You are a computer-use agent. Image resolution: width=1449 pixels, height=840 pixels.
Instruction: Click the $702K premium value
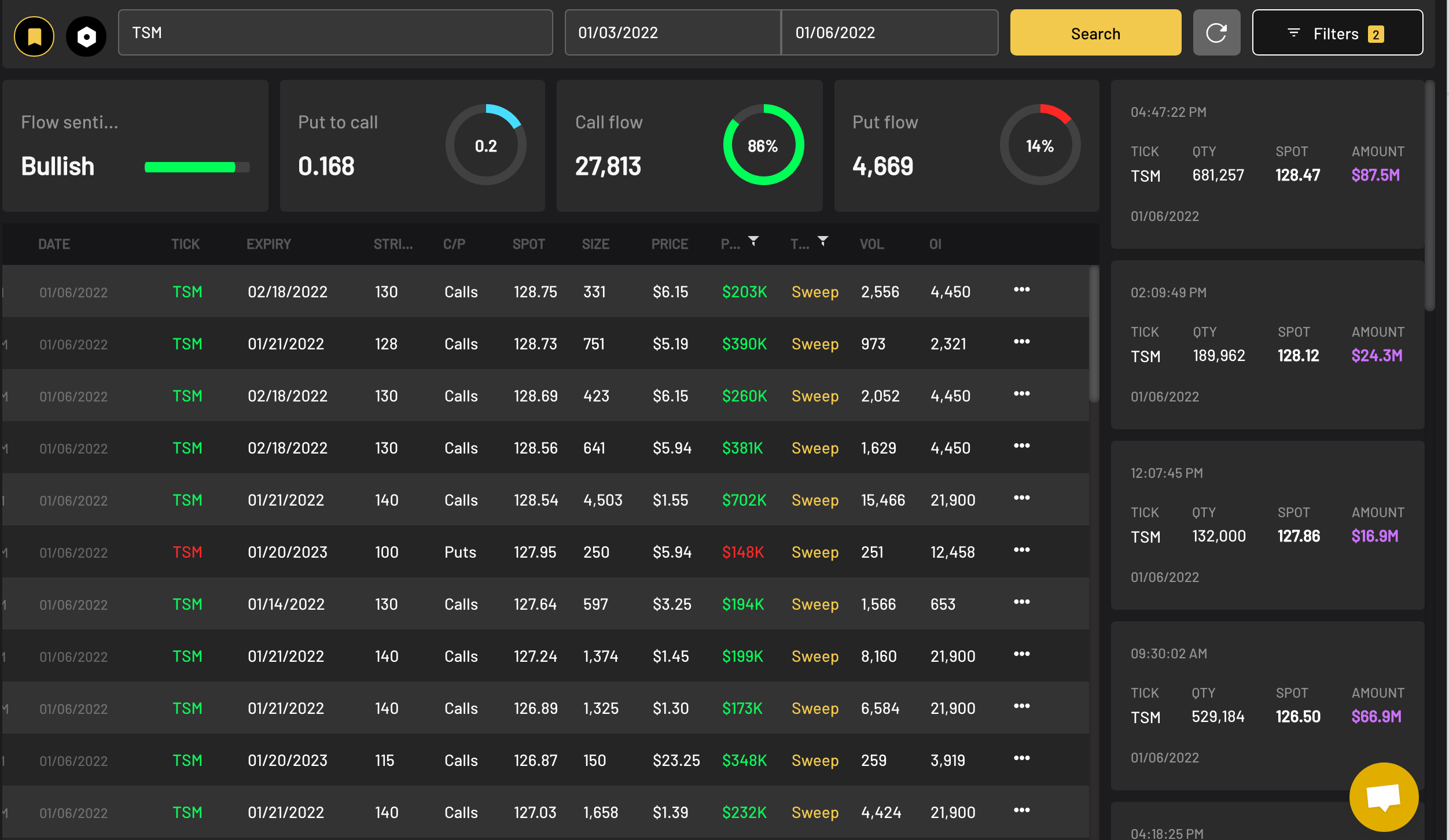click(744, 500)
